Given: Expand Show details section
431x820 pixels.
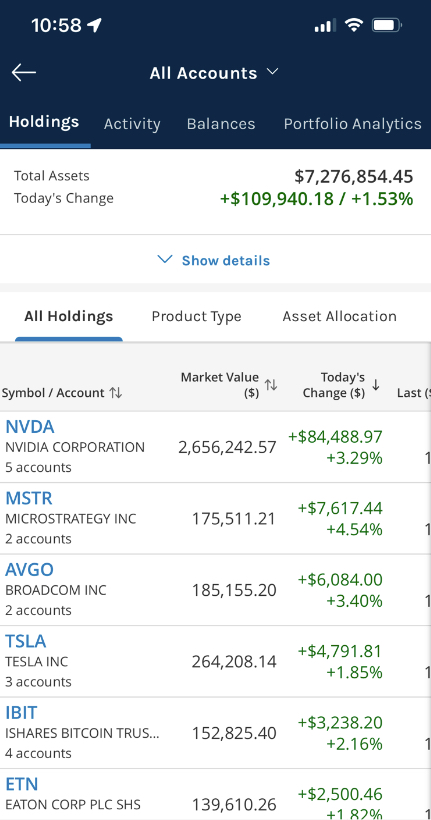Looking at the screenshot, I should (214, 260).
